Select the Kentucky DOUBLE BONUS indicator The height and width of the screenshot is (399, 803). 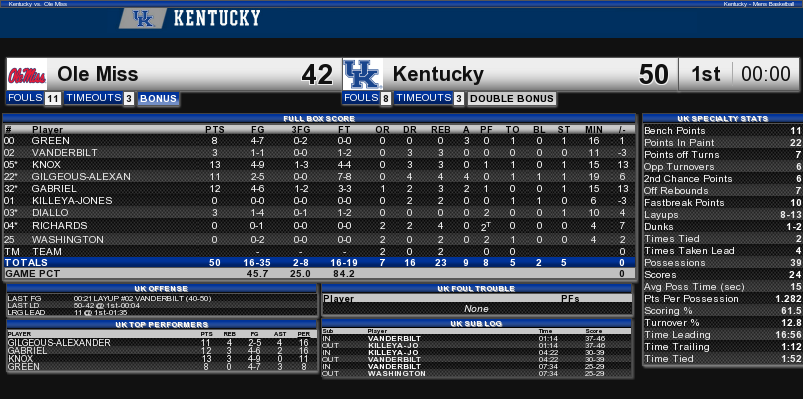[x=512, y=99]
